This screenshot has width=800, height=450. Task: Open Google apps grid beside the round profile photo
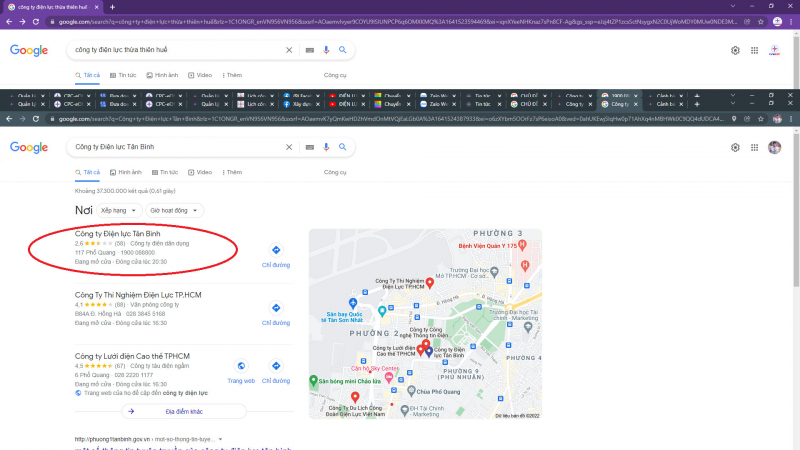[755, 147]
